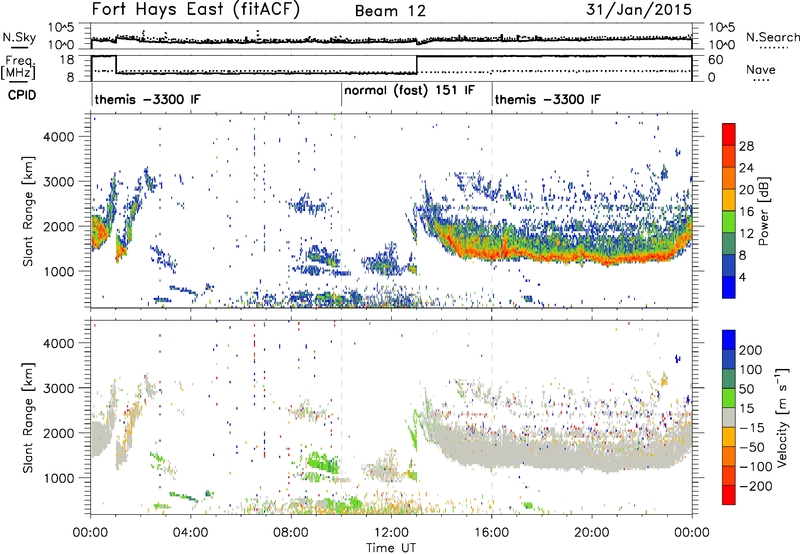
Task: Click 'Velocity [m s⁻¹]' color bar title
Action: [x=782, y=417]
